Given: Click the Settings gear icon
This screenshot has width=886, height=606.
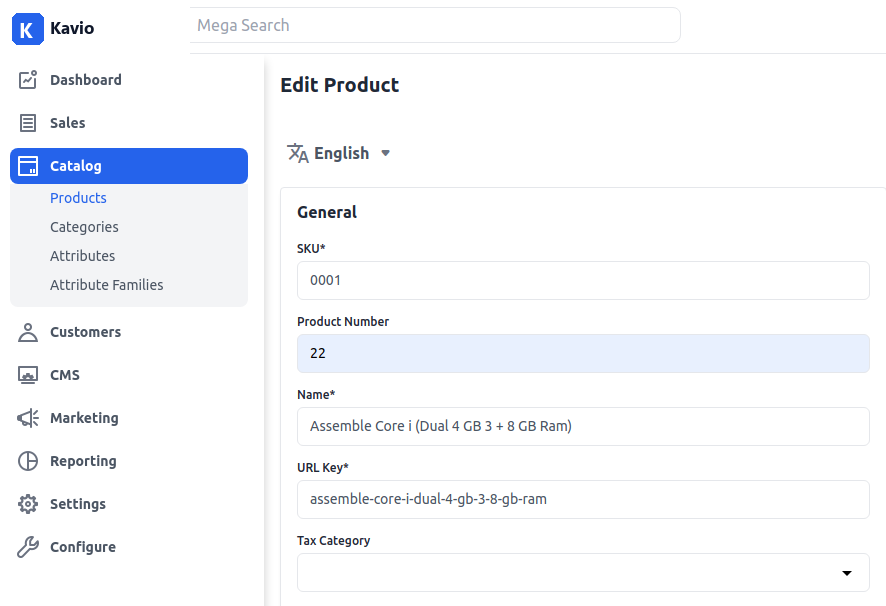Looking at the screenshot, I should (28, 504).
